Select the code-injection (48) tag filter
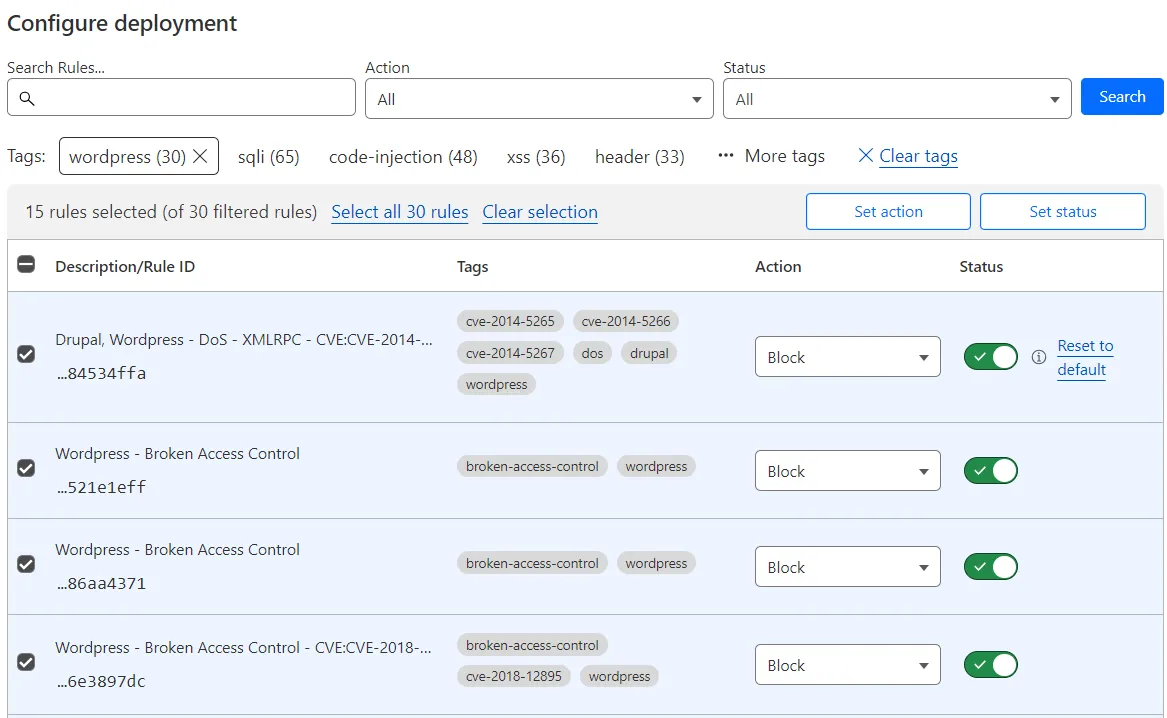This screenshot has width=1167, height=718. pyautogui.click(x=403, y=156)
